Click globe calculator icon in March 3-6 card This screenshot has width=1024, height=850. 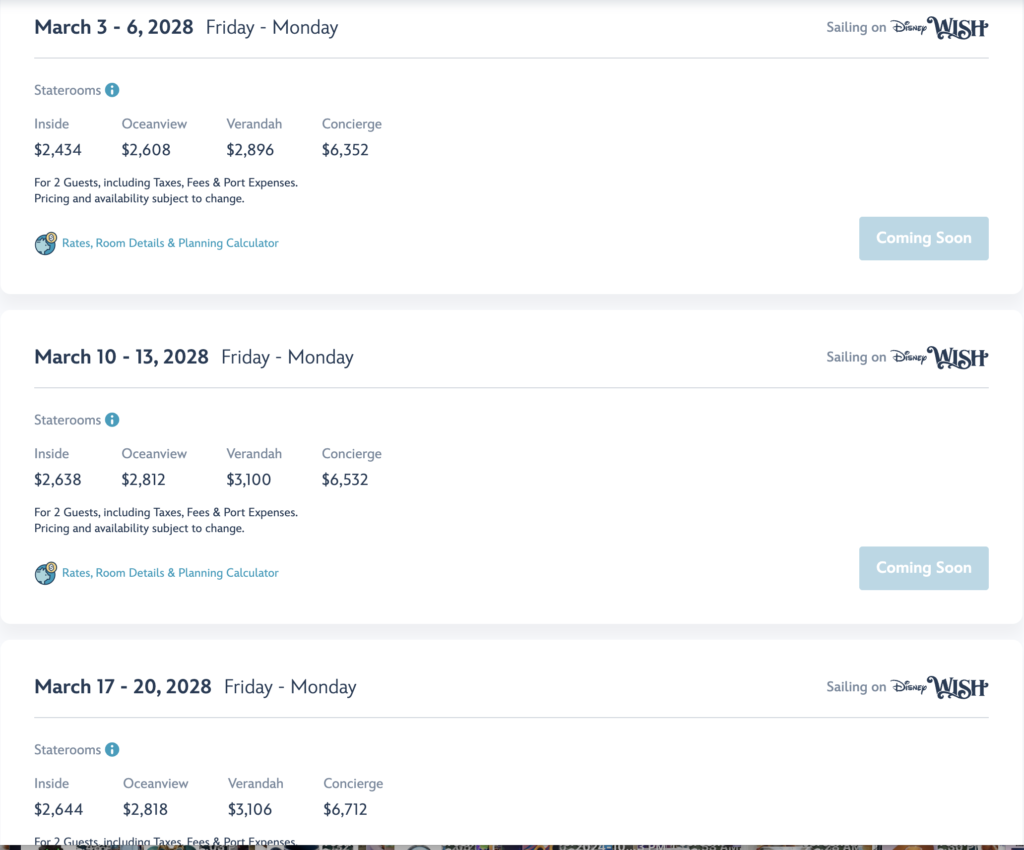(x=46, y=244)
